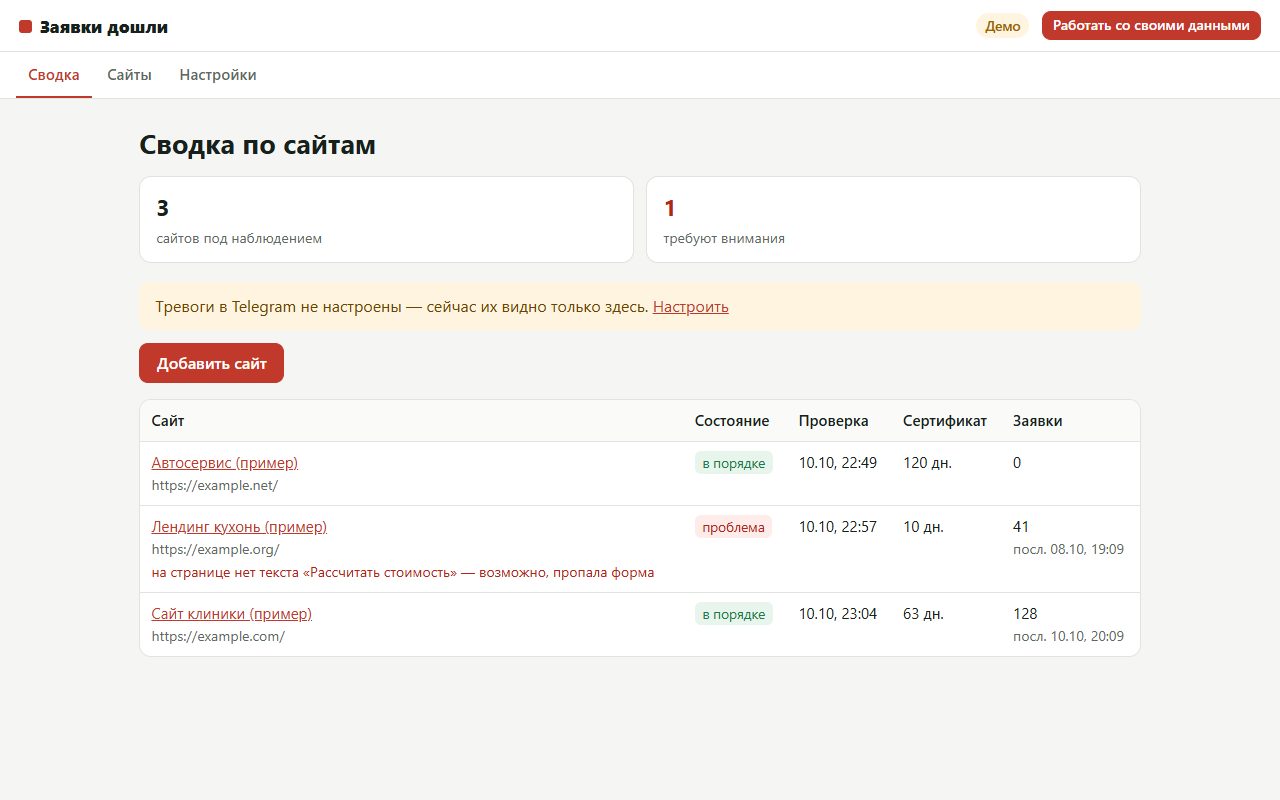
Task: Click the requests count 128
Action: (1025, 614)
